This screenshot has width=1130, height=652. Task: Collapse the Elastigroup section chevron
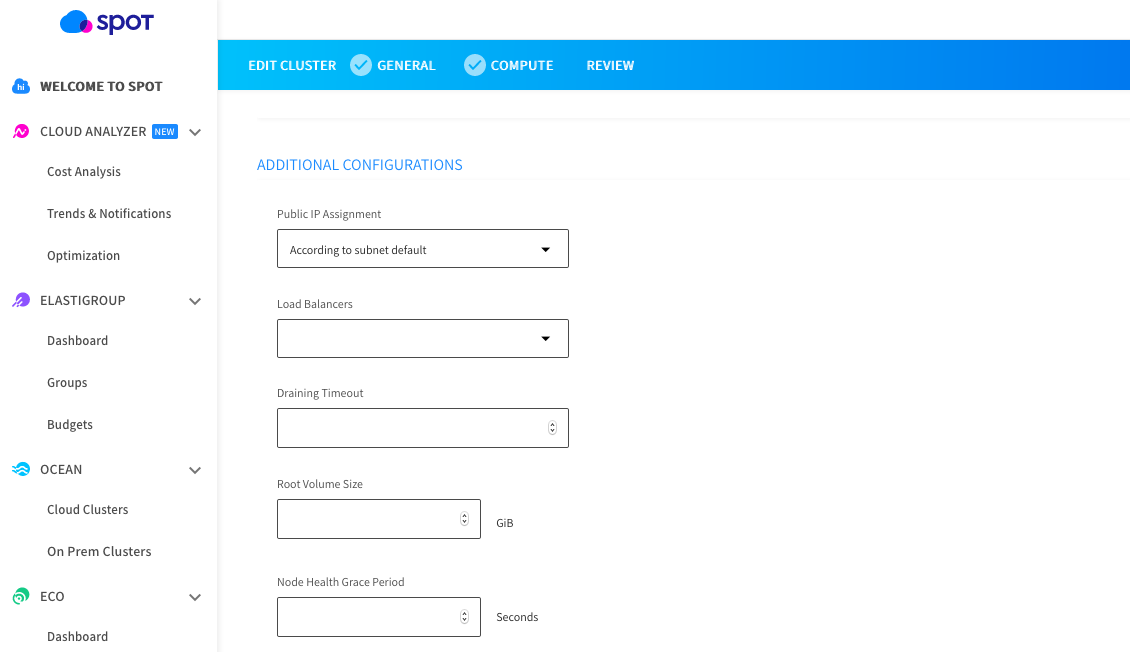click(x=195, y=301)
